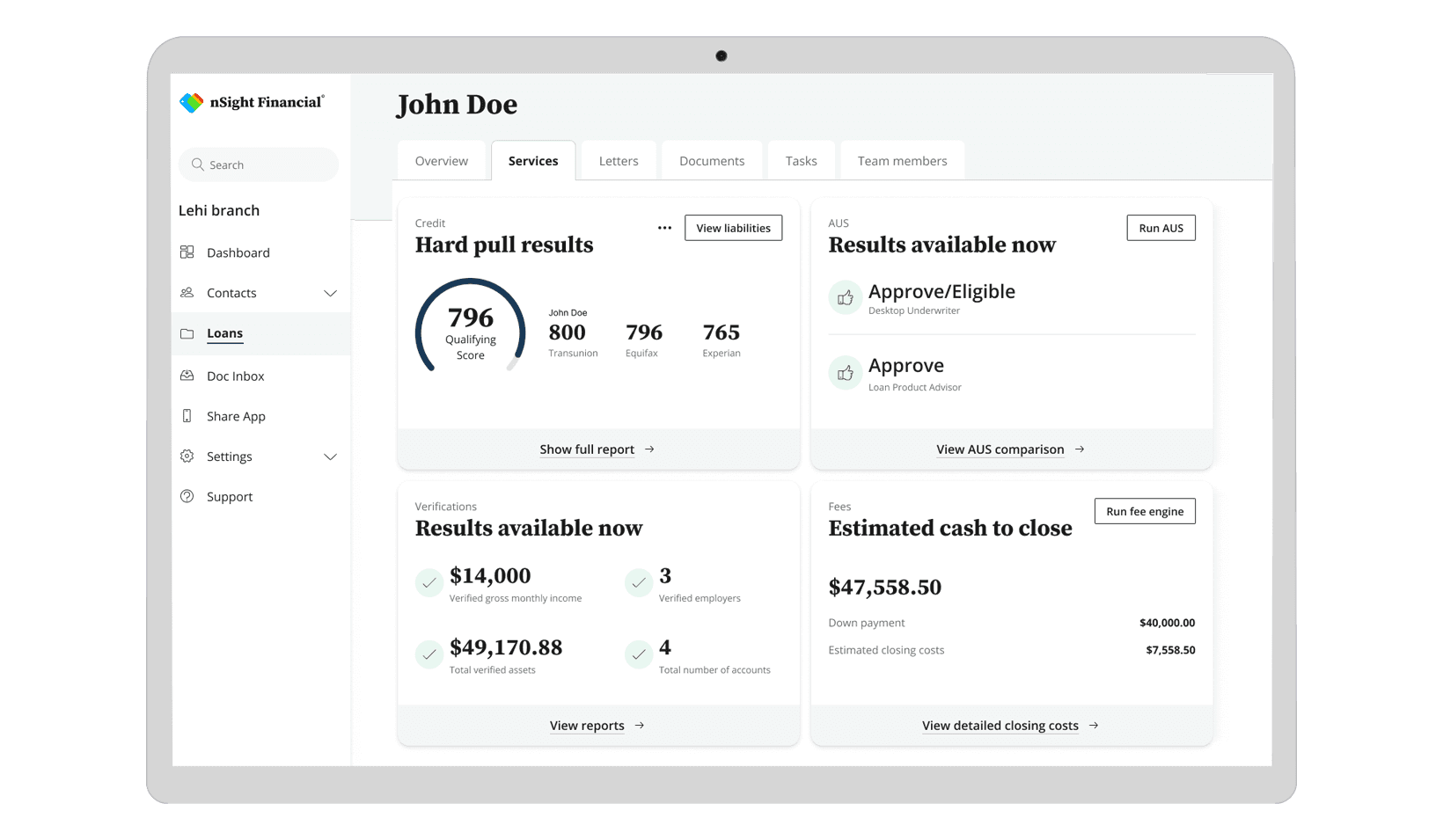1443x840 pixels.
Task: Click the View liabilities button
Action: [x=733, y=228]
